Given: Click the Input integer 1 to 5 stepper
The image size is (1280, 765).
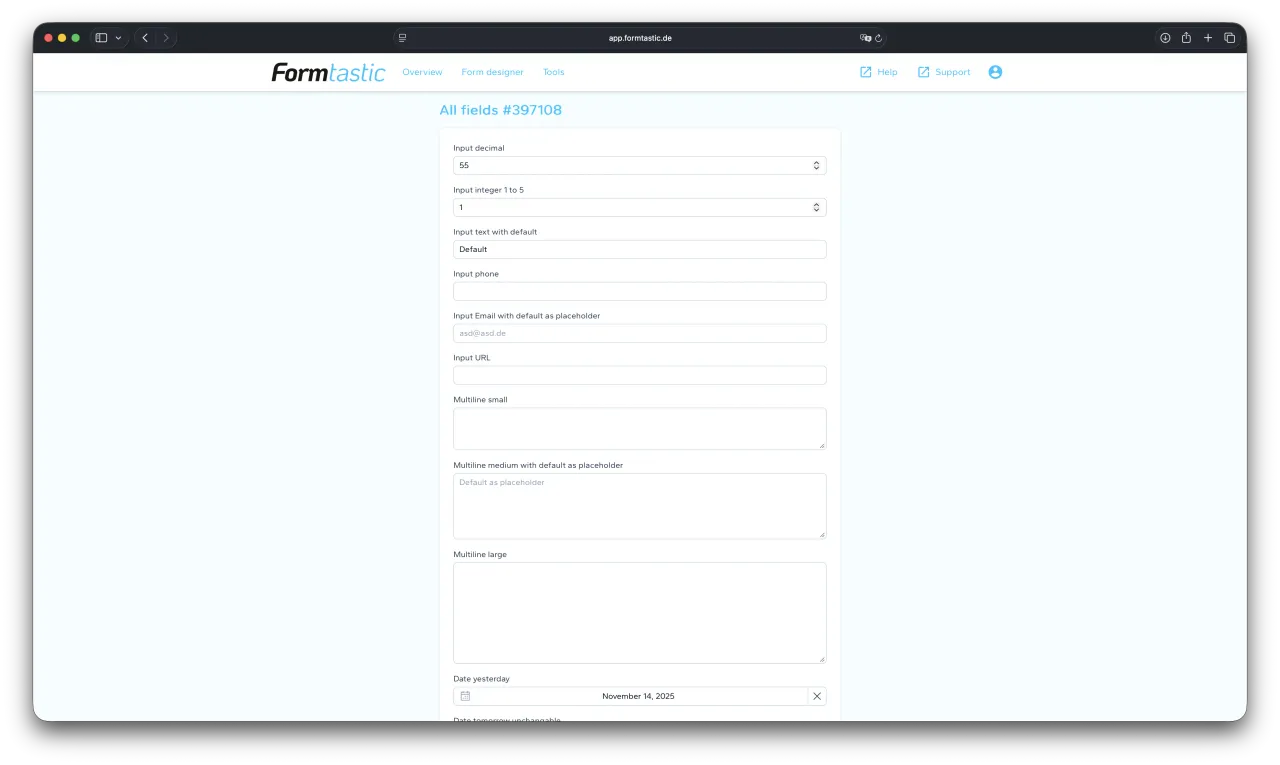Looking at the screenshot, I should point(816,207).
